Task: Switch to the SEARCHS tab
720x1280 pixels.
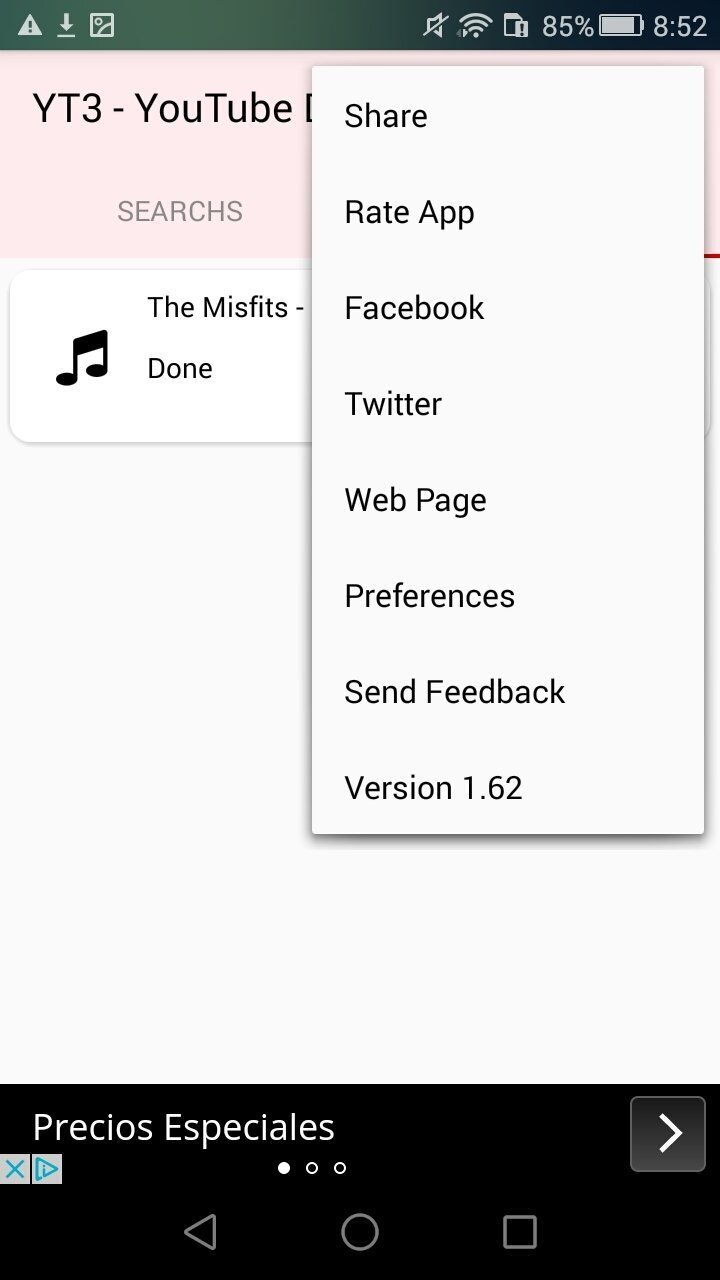Action: point(180,212)
